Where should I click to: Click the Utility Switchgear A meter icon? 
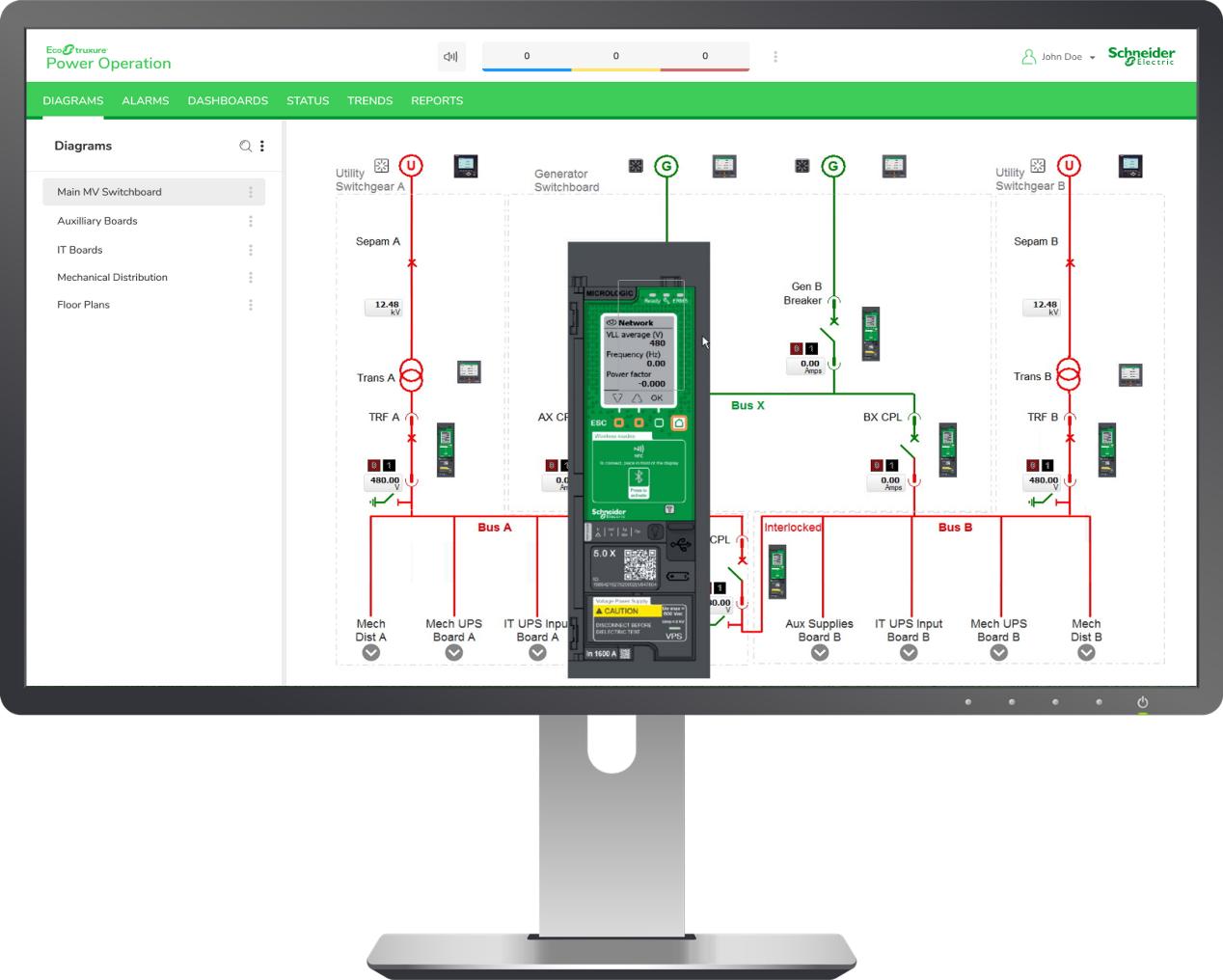click(x=466, y=166)
